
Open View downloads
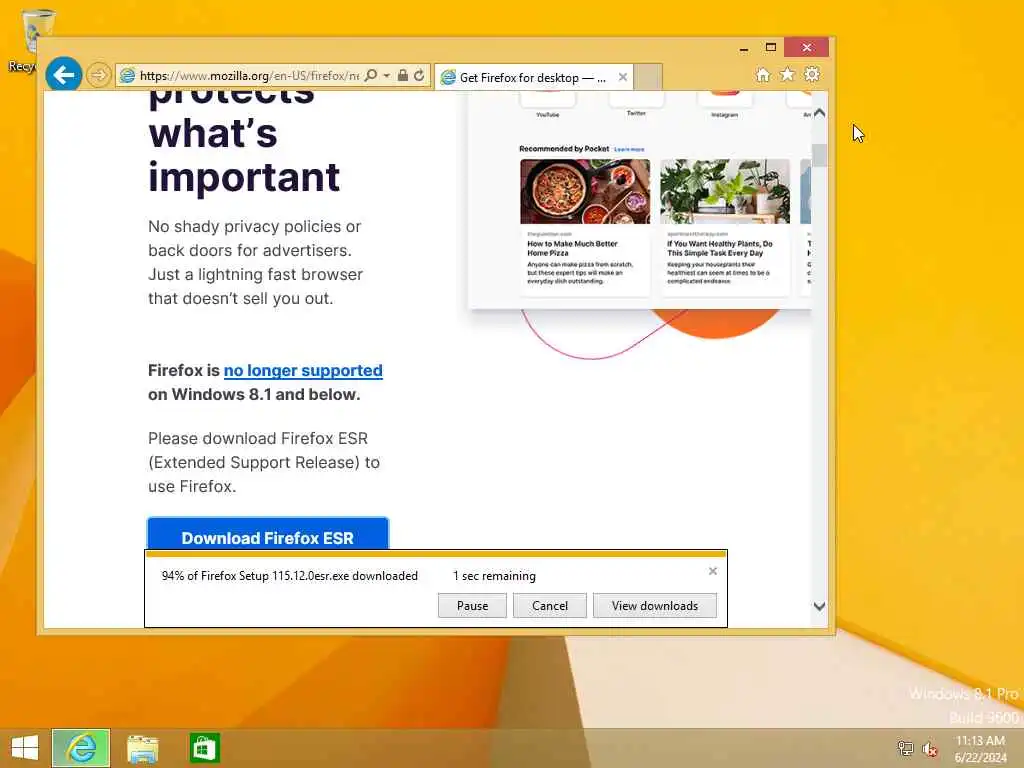point(654,605)
